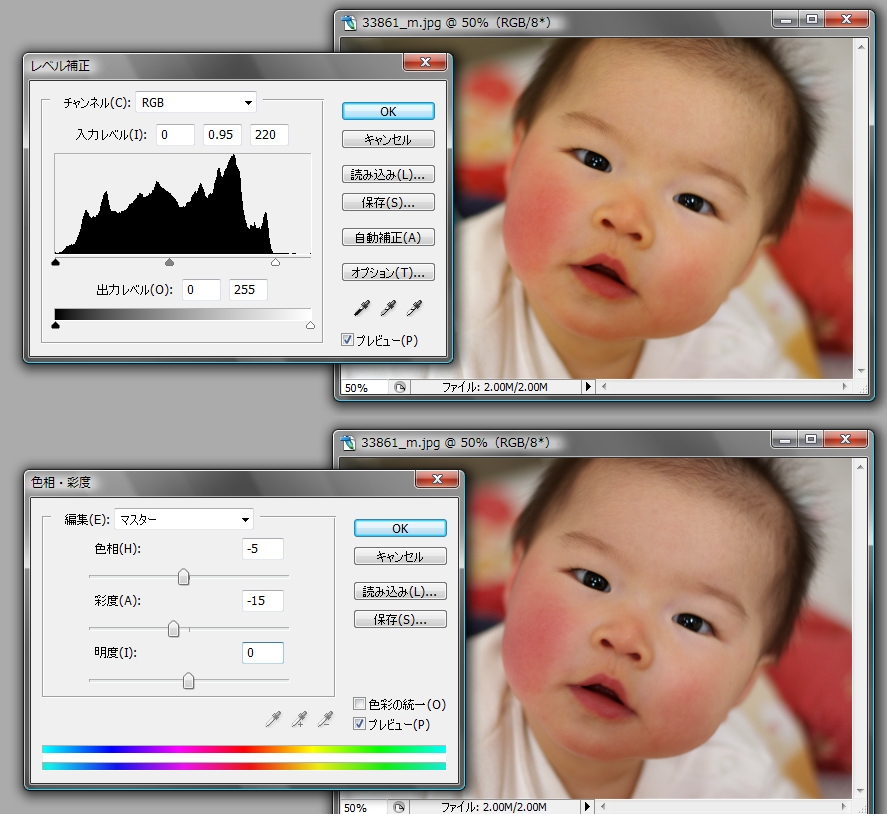Open status bar arrow menu in upper image window
This screenshot has height=814, width=887.
[588, 387]
